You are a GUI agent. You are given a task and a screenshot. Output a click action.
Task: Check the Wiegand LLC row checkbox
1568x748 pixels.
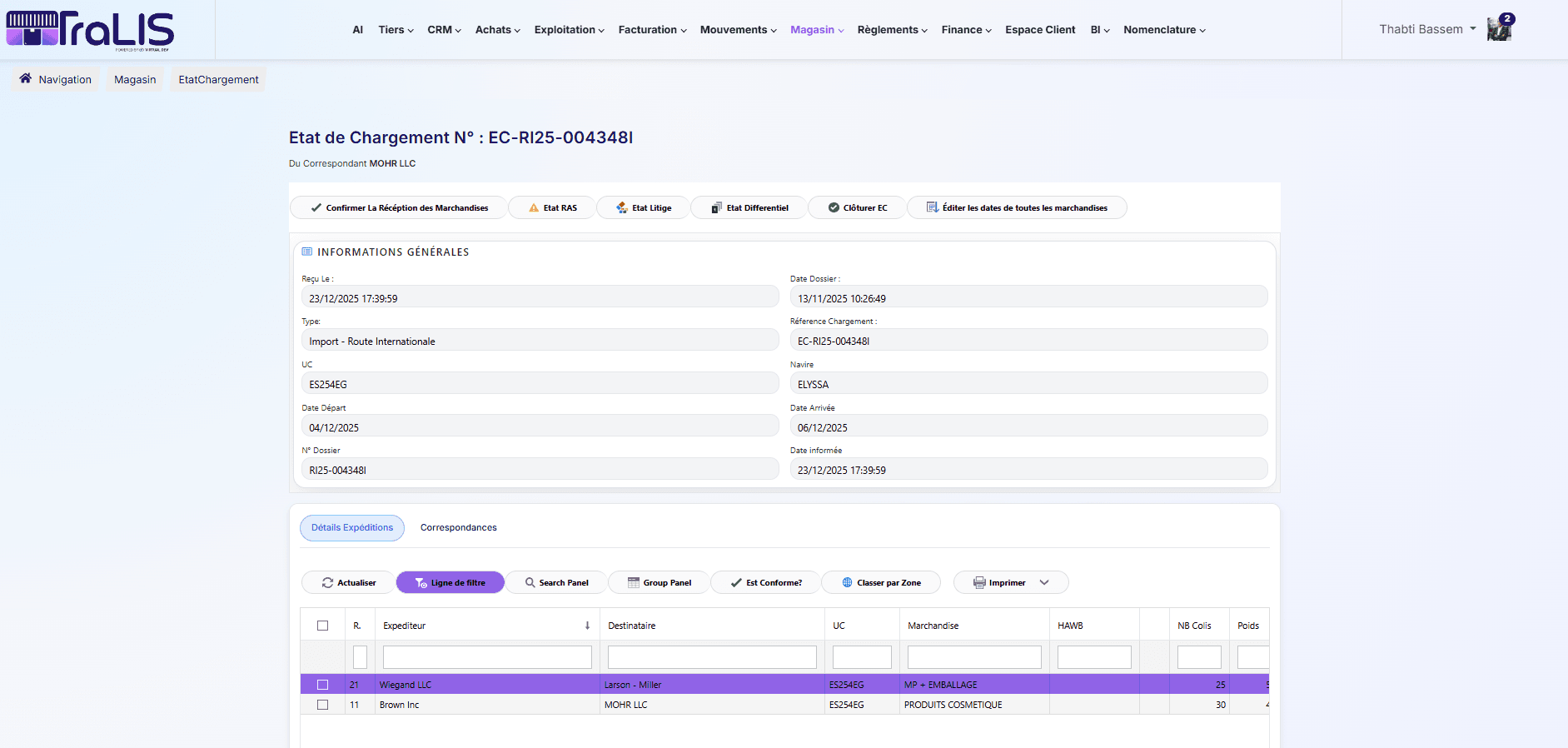pyautogui.click(x=323, y=685)
